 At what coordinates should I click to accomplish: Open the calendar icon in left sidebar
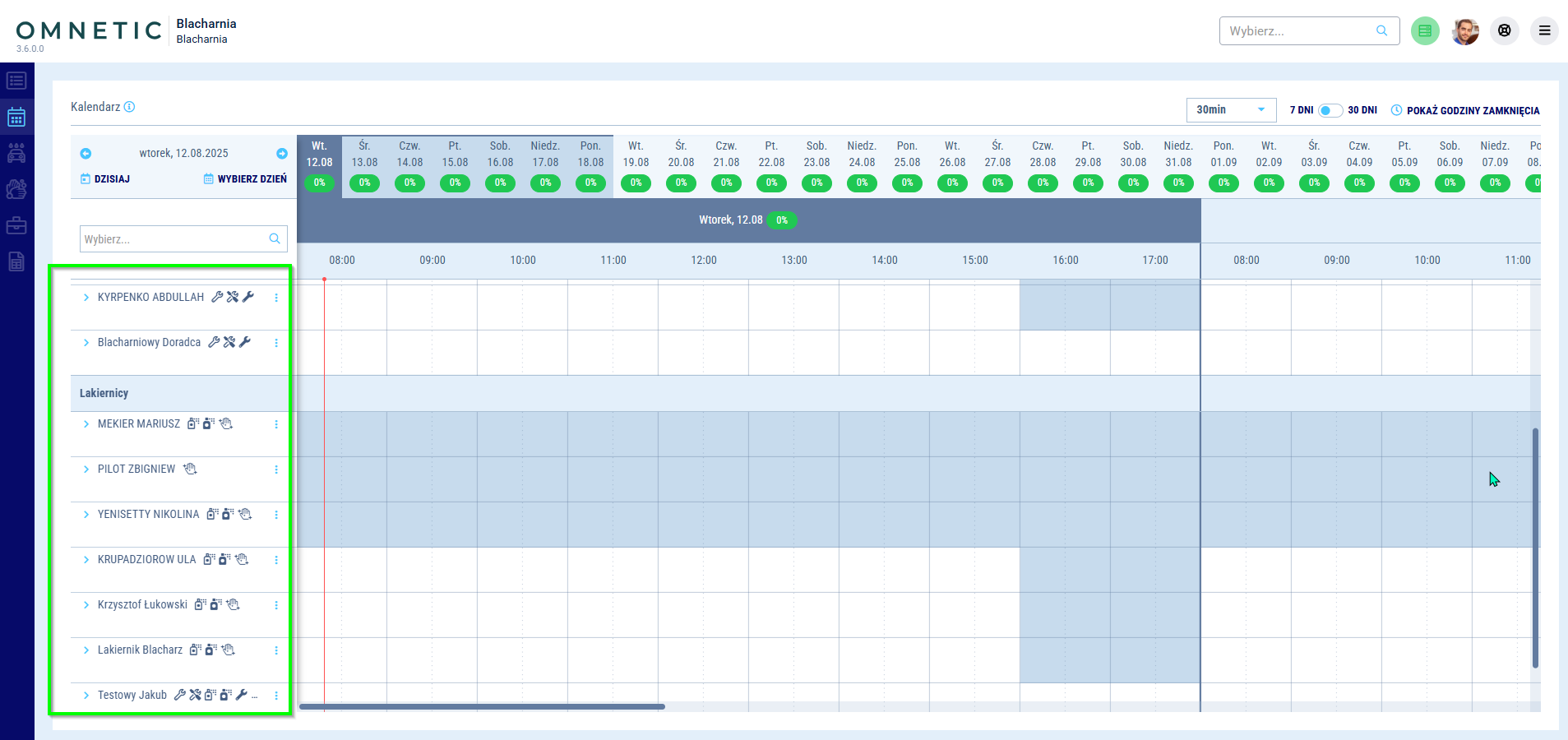click(16, 118)
